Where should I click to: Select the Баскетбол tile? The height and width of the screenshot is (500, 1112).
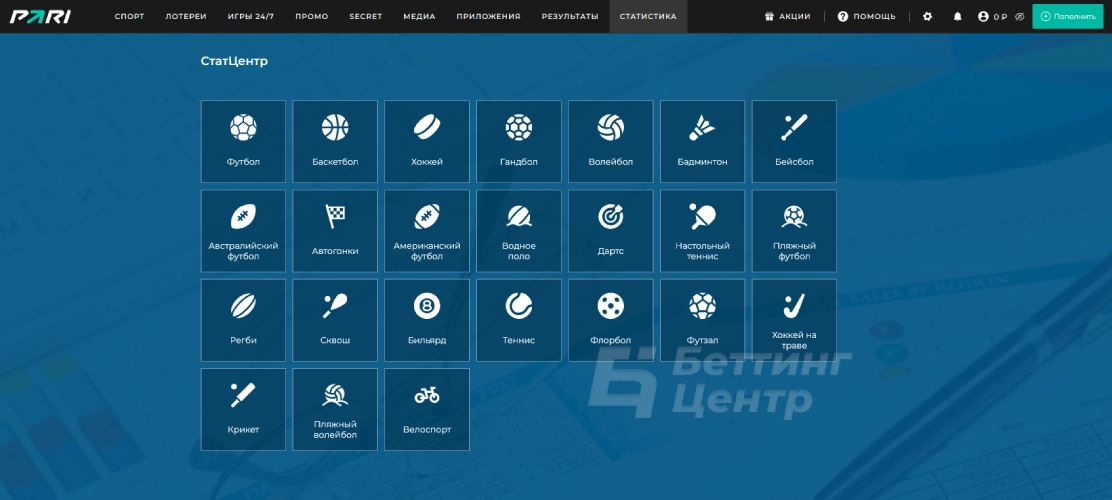click(335, 141)
